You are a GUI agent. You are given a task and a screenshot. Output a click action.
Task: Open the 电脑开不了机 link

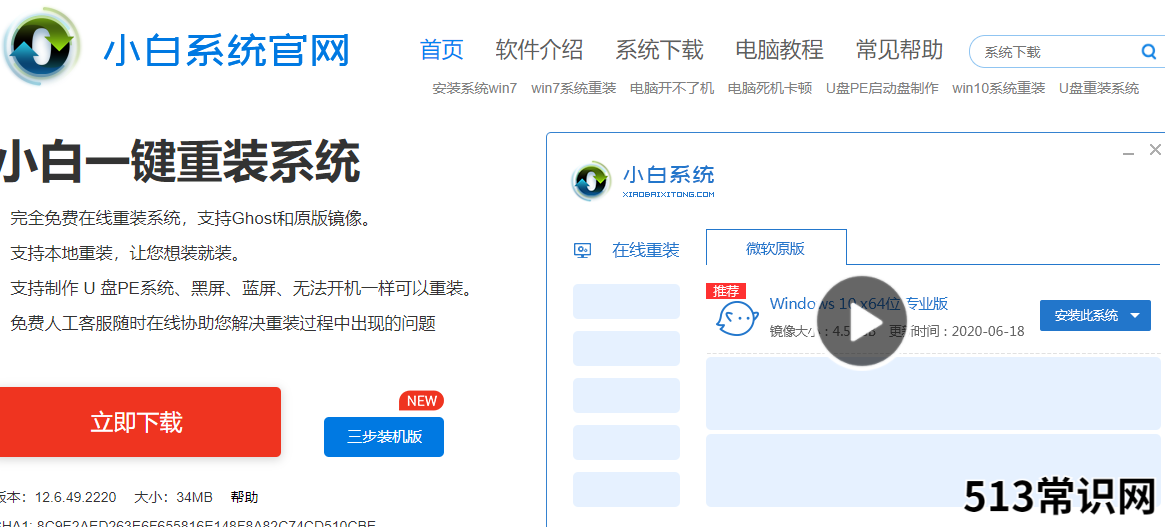pos(672,88)
